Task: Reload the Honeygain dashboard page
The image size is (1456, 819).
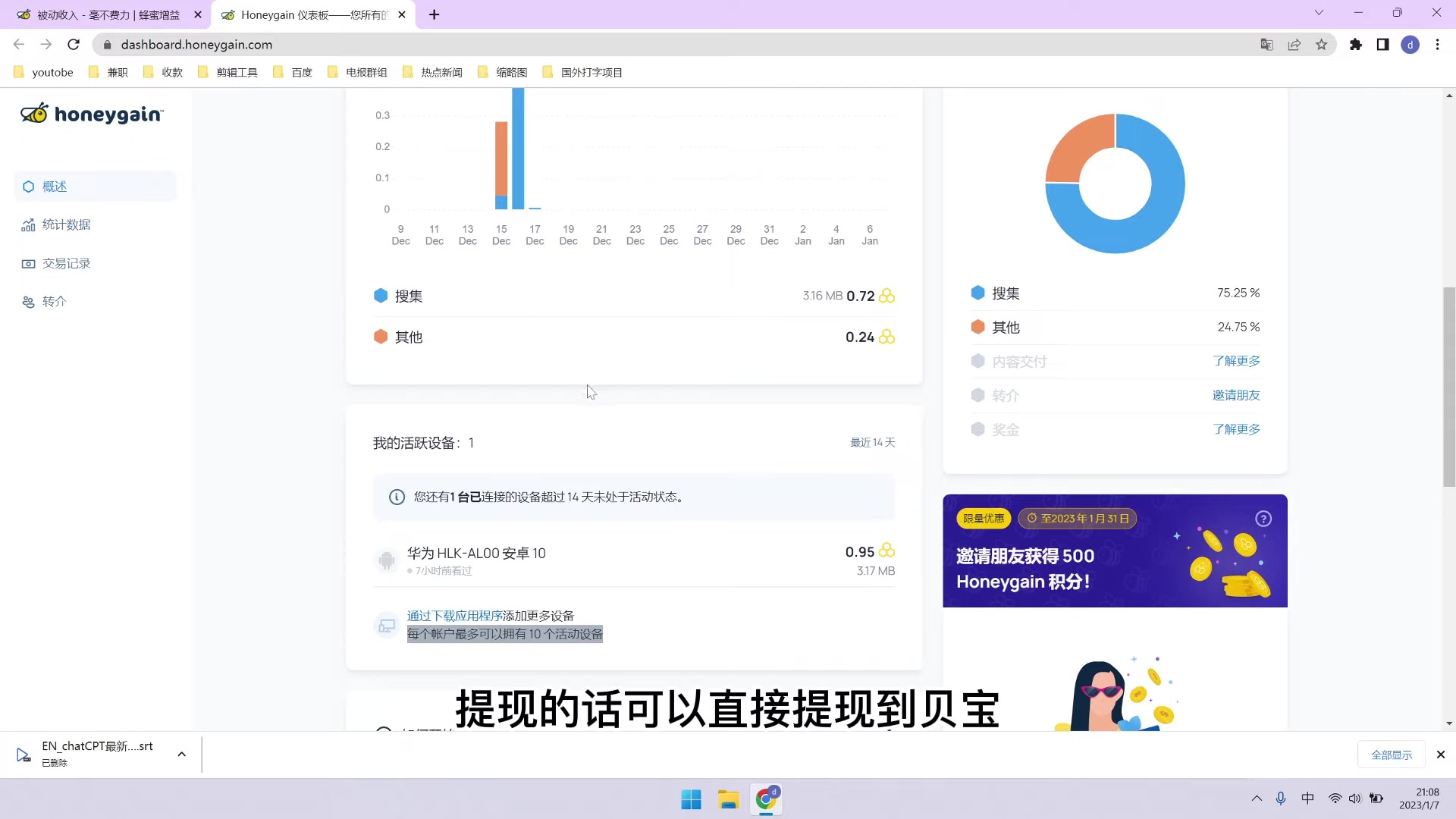Action: (x=74, y=45)
